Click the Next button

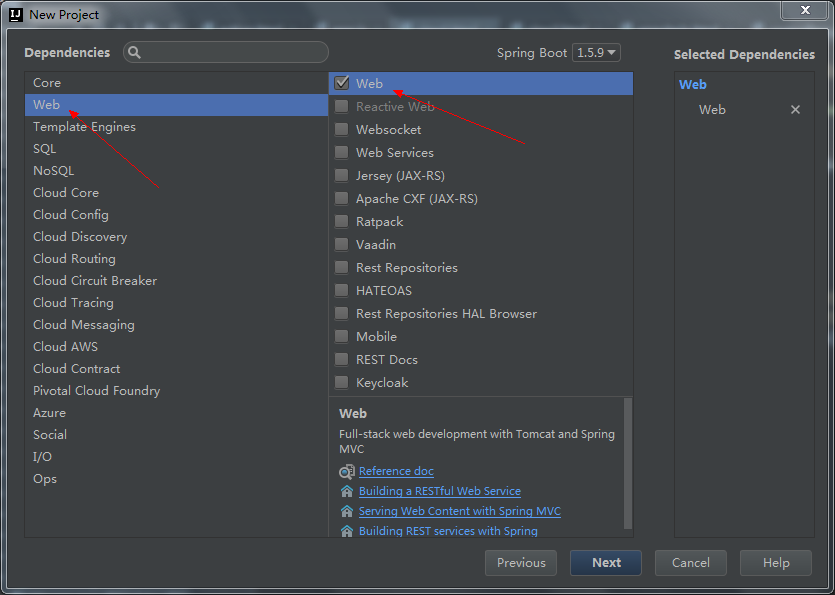(x=605, y=562)
